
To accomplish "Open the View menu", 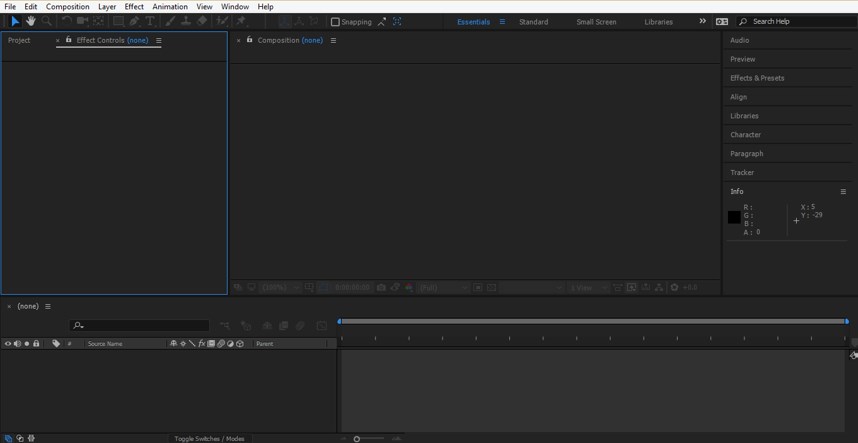I will [x=204, y=7].
